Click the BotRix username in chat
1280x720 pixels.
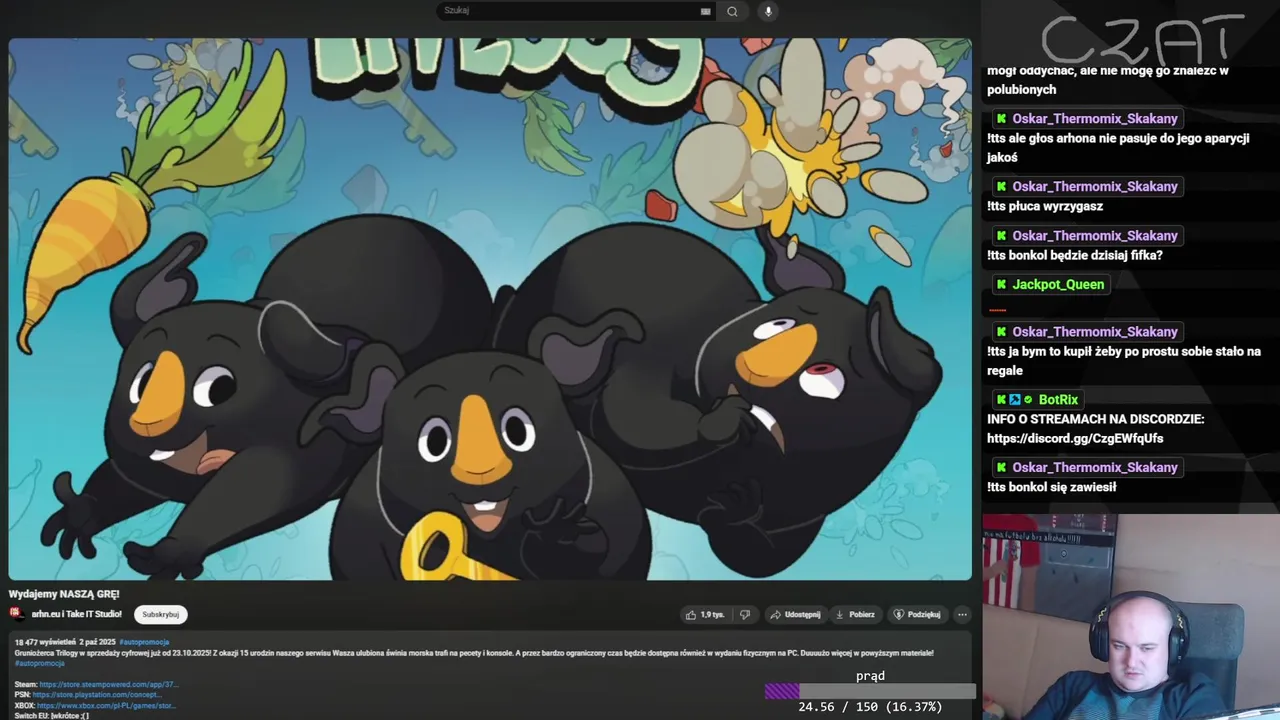pyautogui.click(x=1058, y=400)
